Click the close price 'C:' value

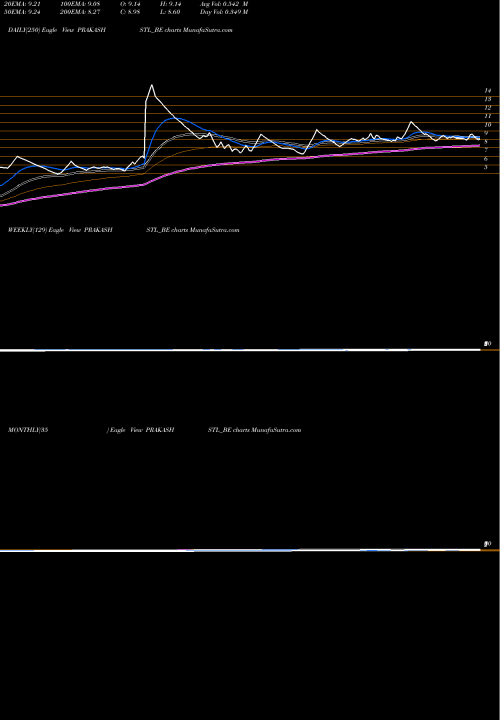pyautogui.click(x=130, y=12)
